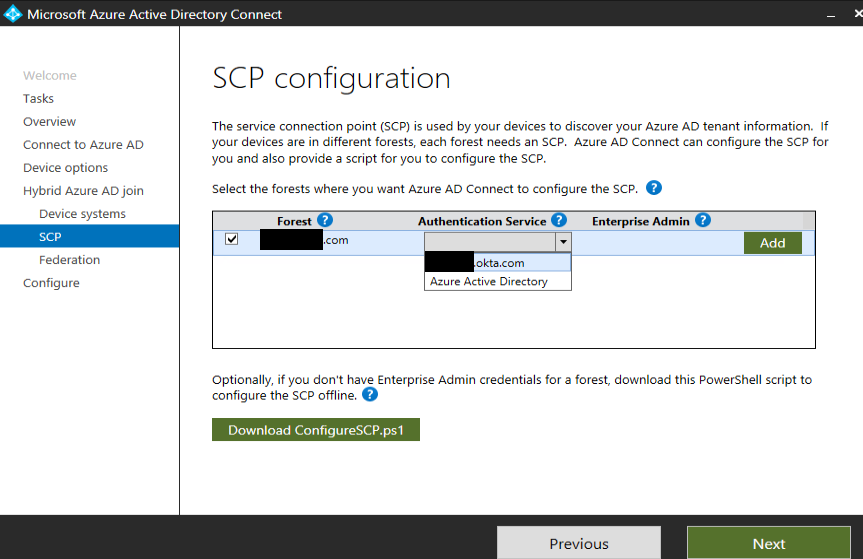Screen dimensions: 863x559
Task: Click the SCP configuration page heading
Action: point(331,78)
